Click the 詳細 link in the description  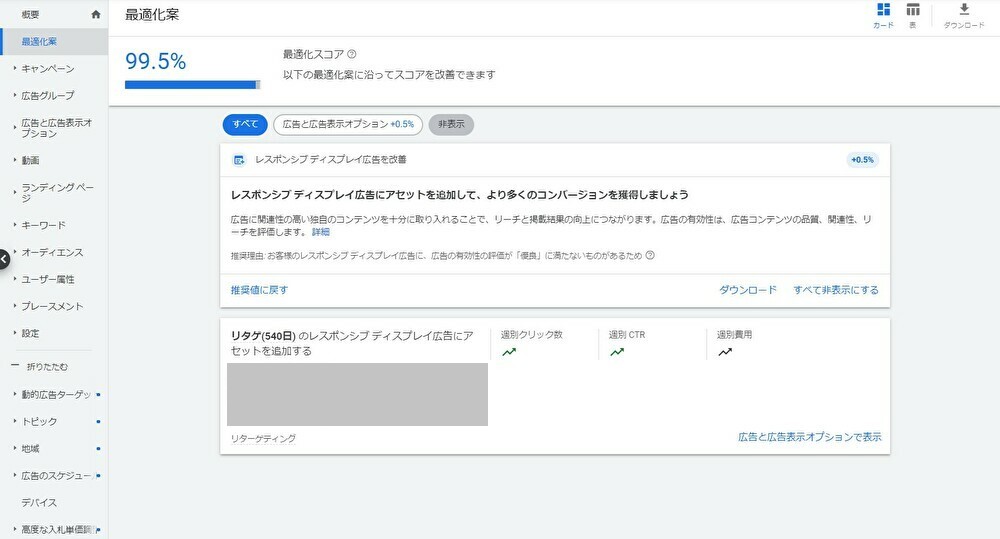click(321, 232)
